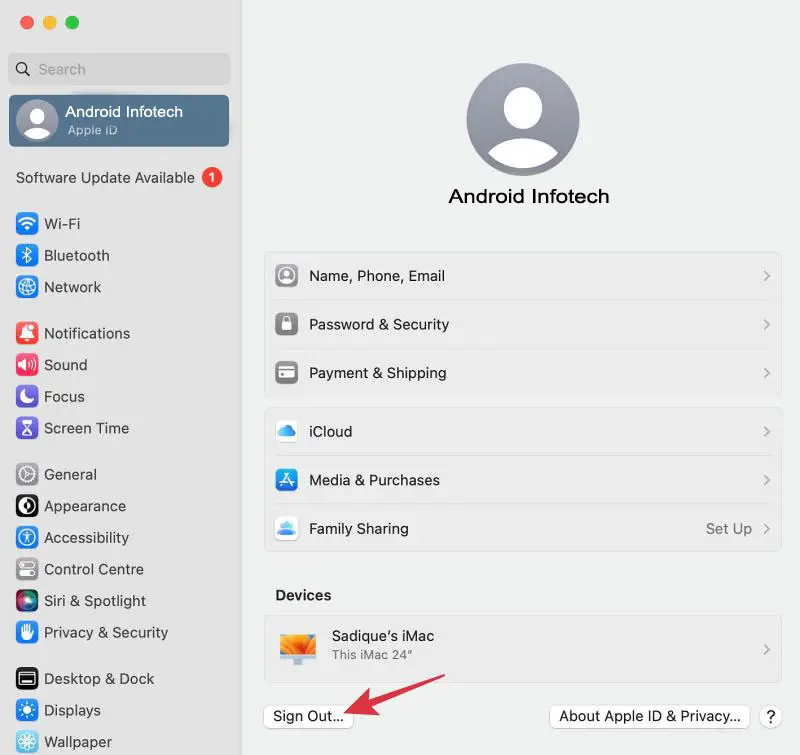Select the Focus moon icon

tap(27, 396)
